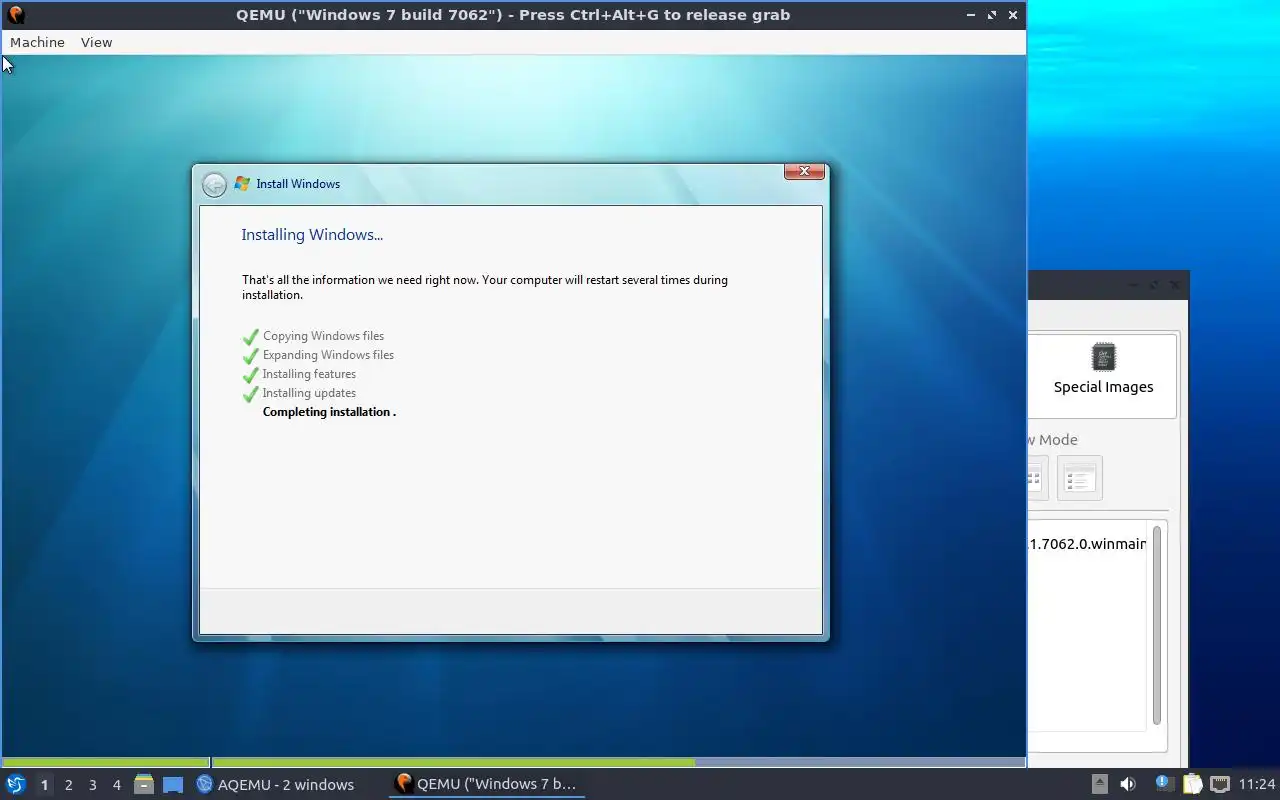
Task: Maximize the QEMU window
Action: 992,15
